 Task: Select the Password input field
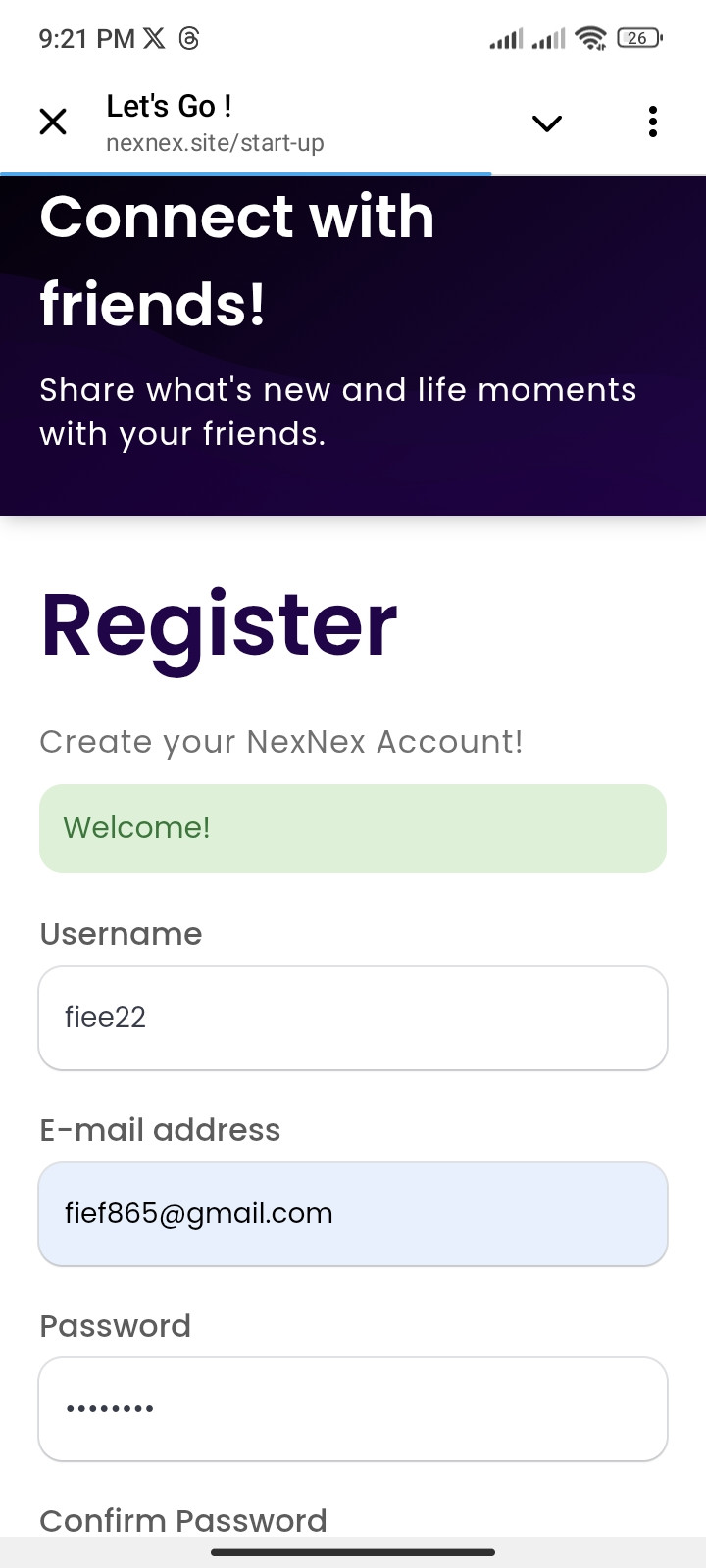click(x=353, y=1409)
